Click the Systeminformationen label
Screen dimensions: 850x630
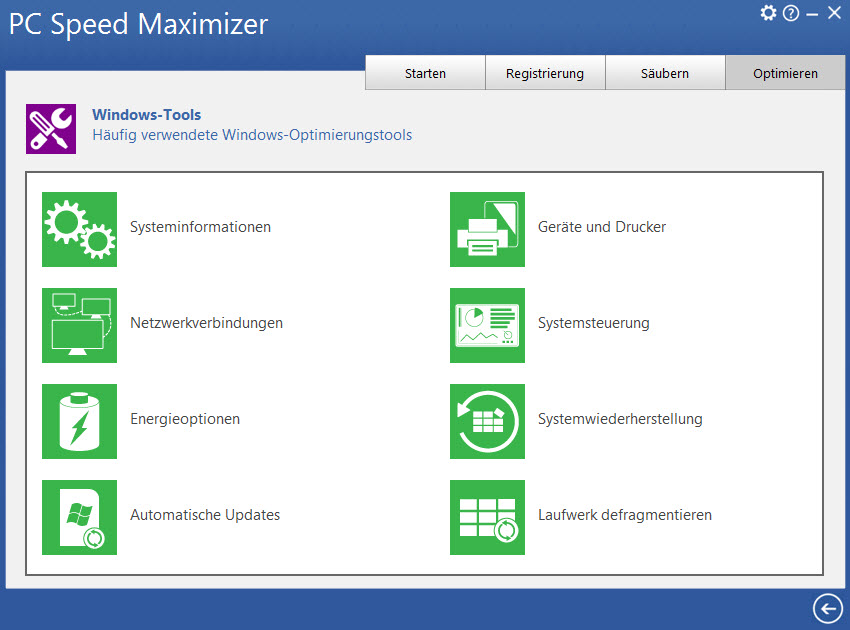pyautogui.click(x=201, y=227)
